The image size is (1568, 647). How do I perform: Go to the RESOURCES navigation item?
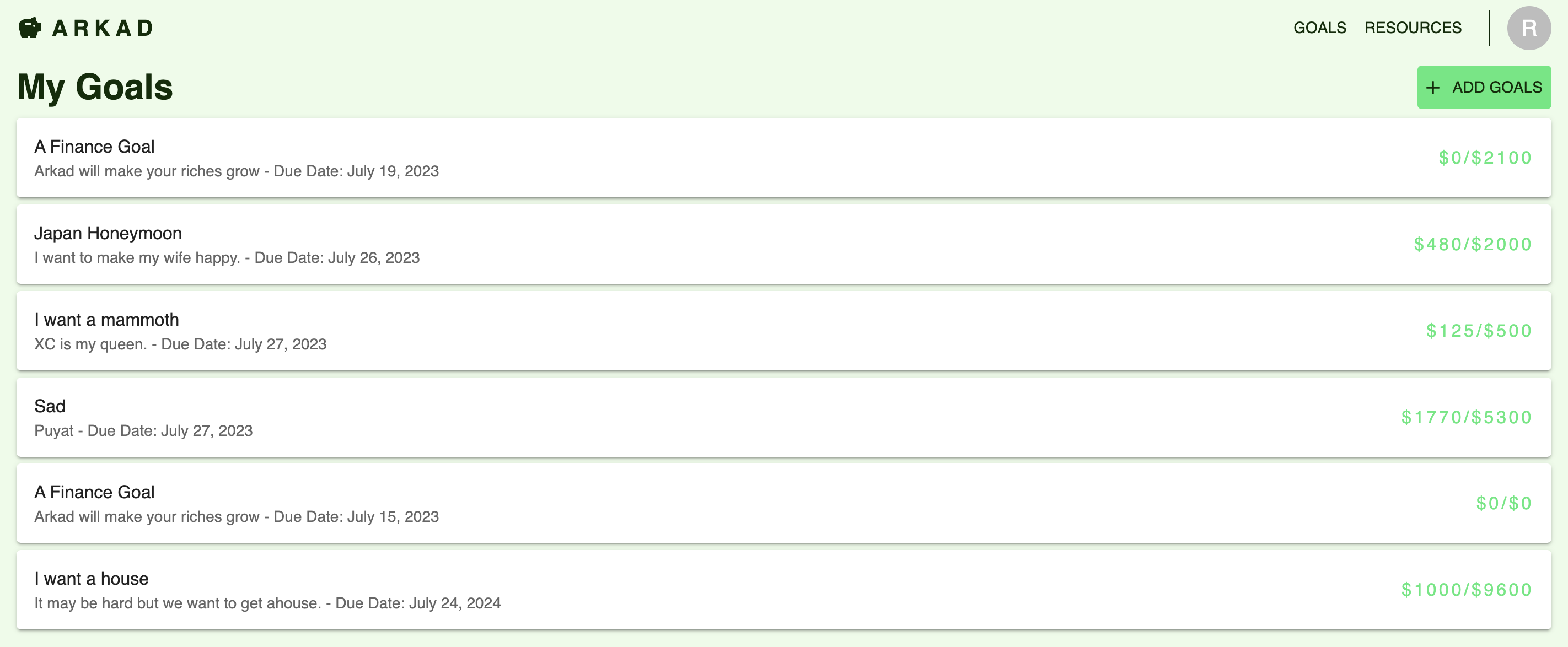coord(1412,28)
